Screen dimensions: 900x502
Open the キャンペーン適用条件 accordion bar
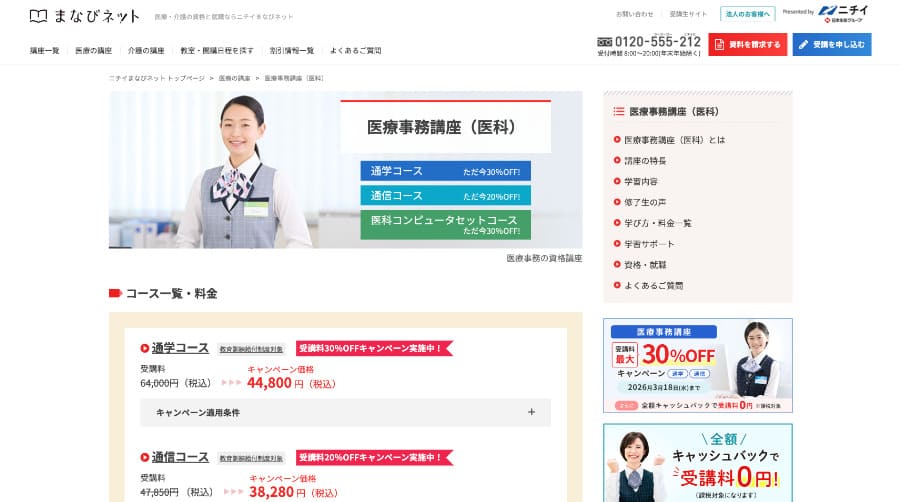[345, 412]
